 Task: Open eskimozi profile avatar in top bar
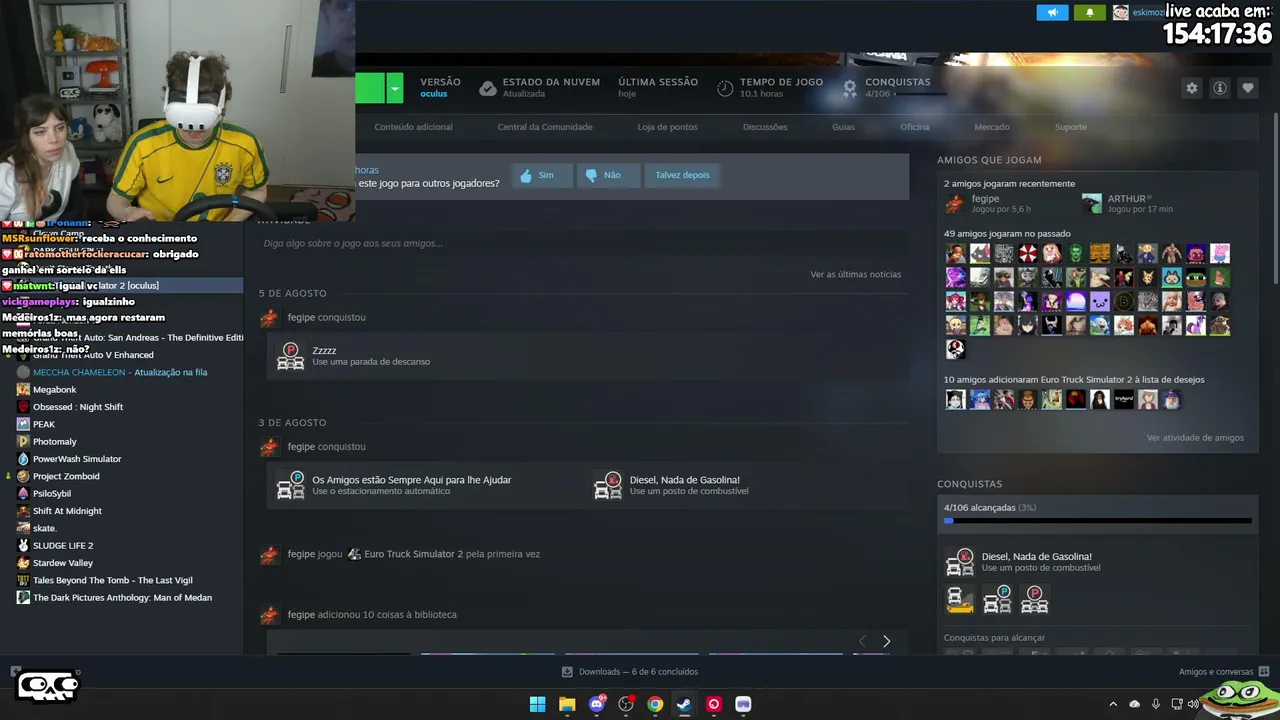pyautogui.click(x=1121, y=12)
